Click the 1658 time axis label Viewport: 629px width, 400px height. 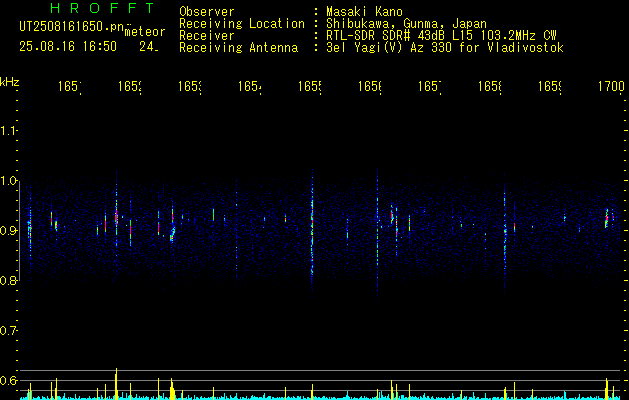coord(490,86)
